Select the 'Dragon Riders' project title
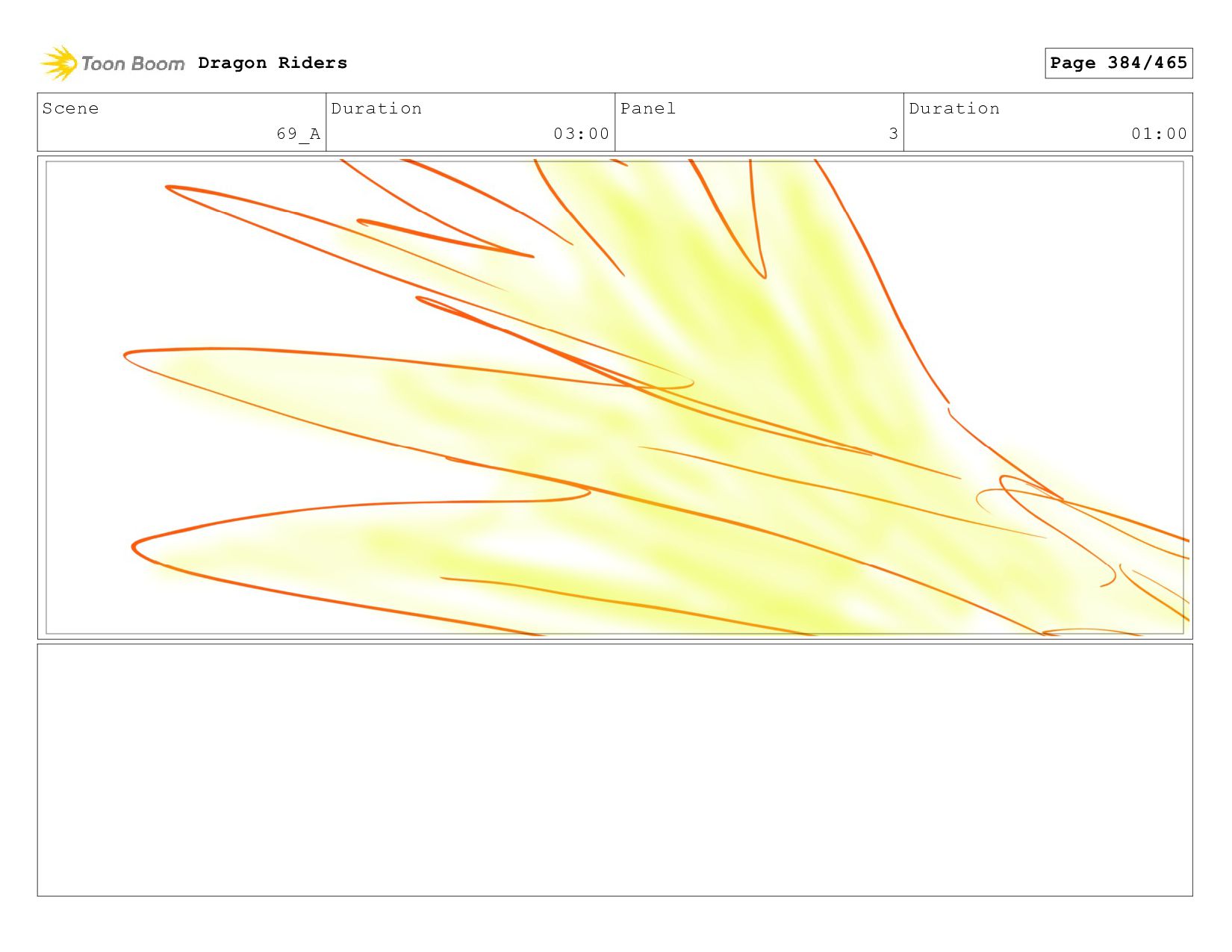The height and width of the screenshot is (952, 1232). [x=273, y=63]
